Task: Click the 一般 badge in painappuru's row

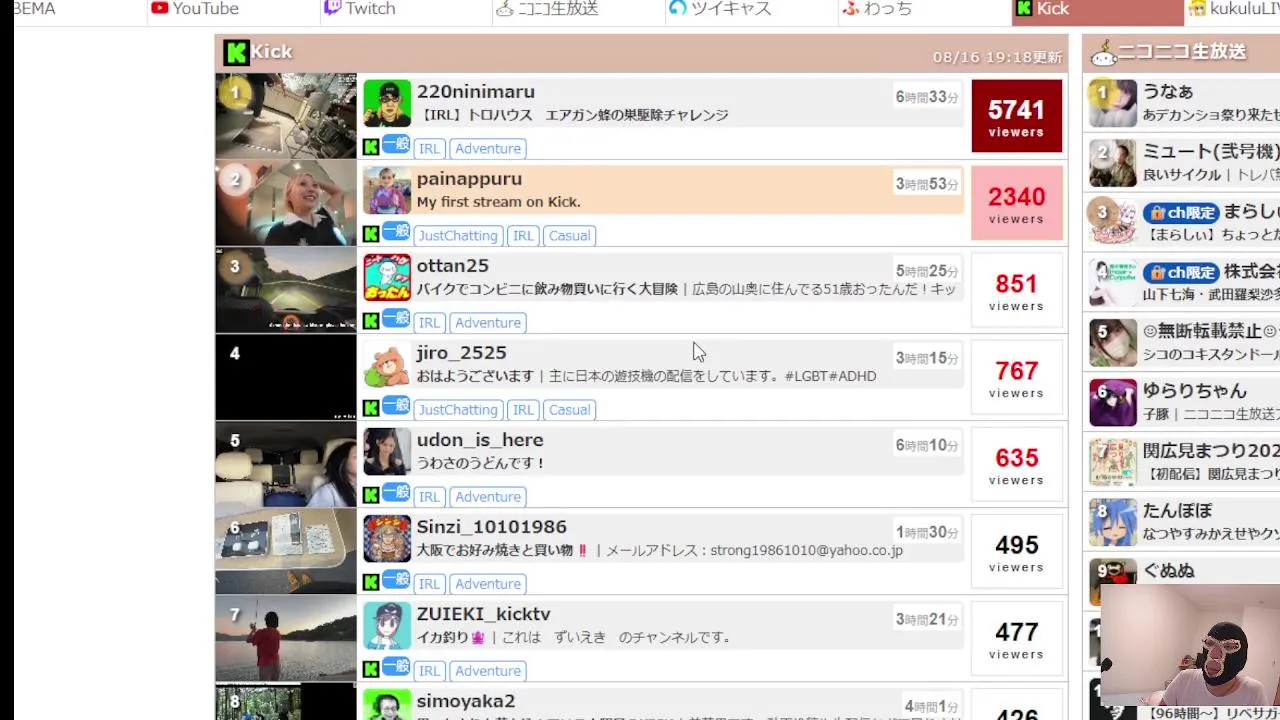Action: pyautogui.click(x=396, y=231)
